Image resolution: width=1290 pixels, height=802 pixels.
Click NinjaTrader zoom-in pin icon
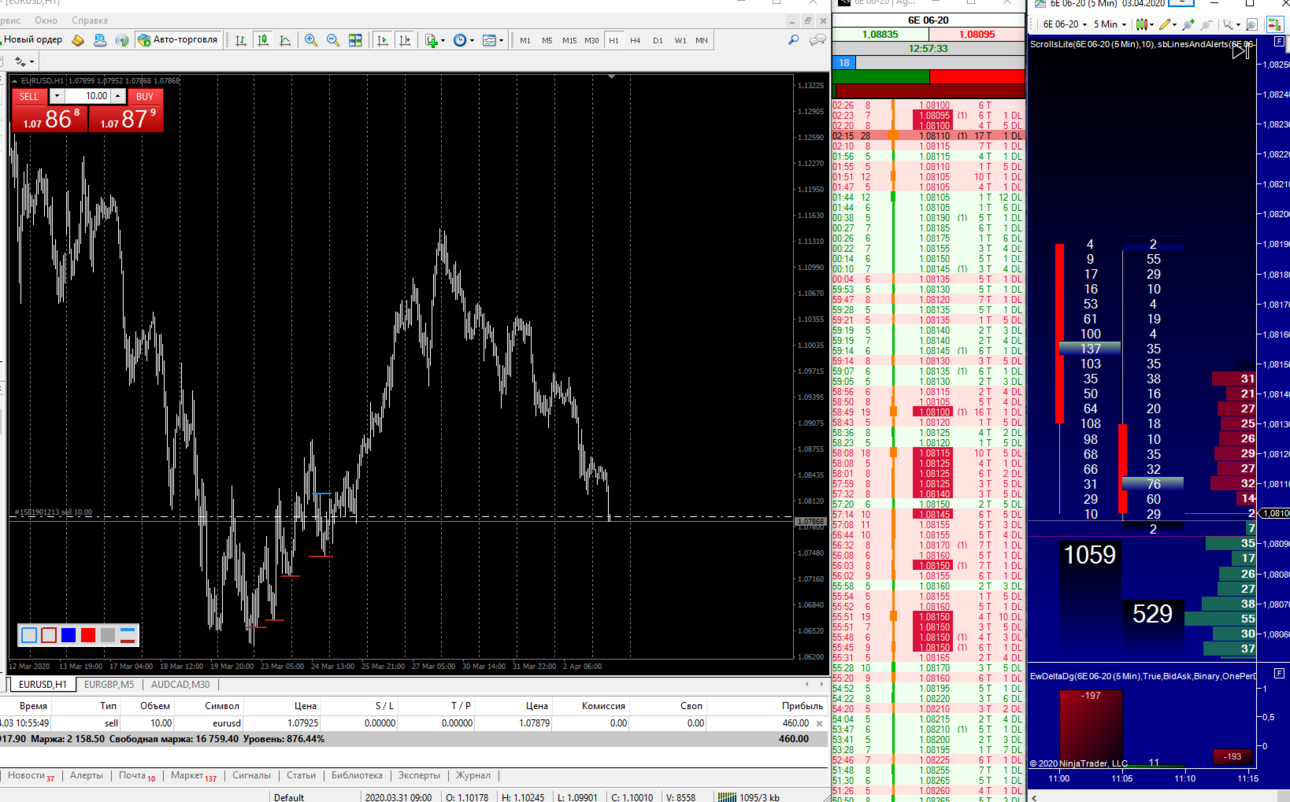point(1189,24)
